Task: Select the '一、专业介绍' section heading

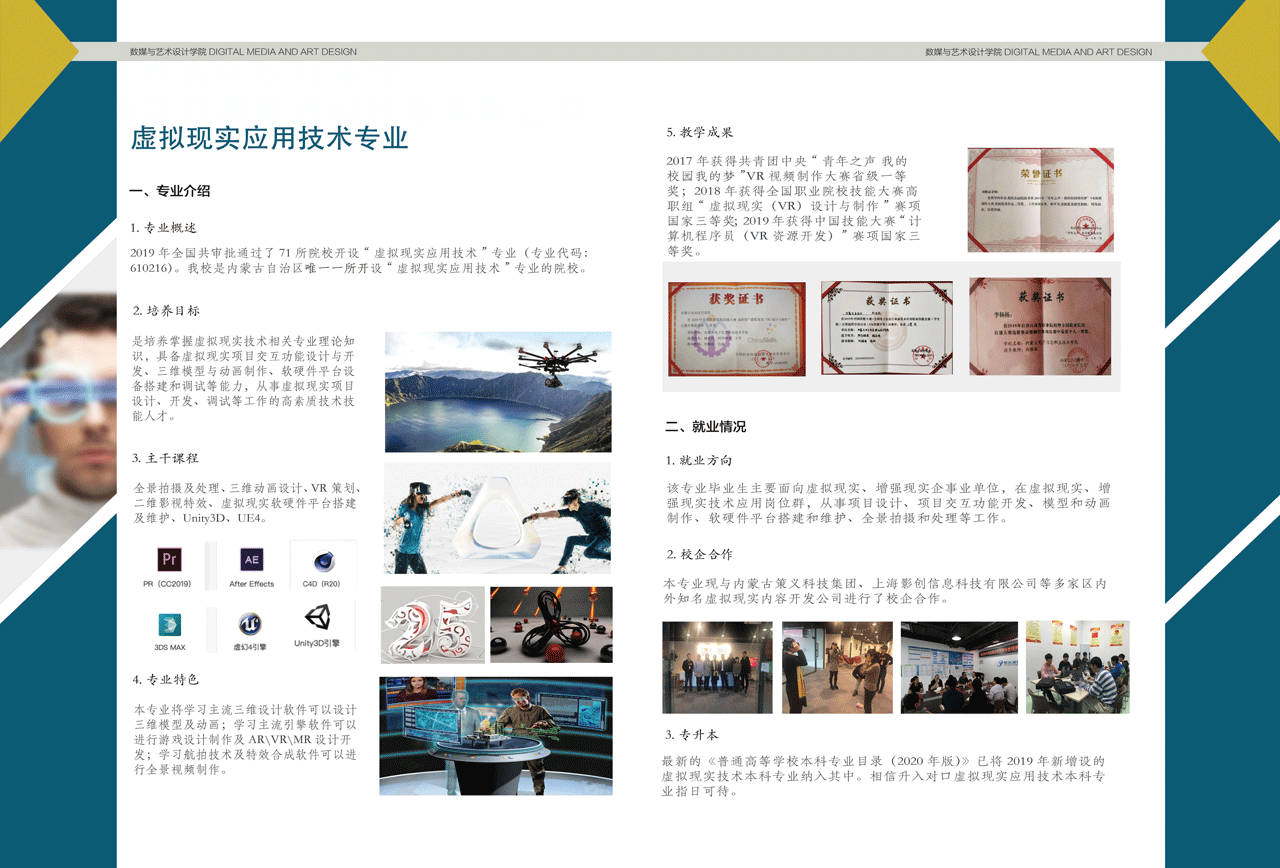Action: [170, 191]
